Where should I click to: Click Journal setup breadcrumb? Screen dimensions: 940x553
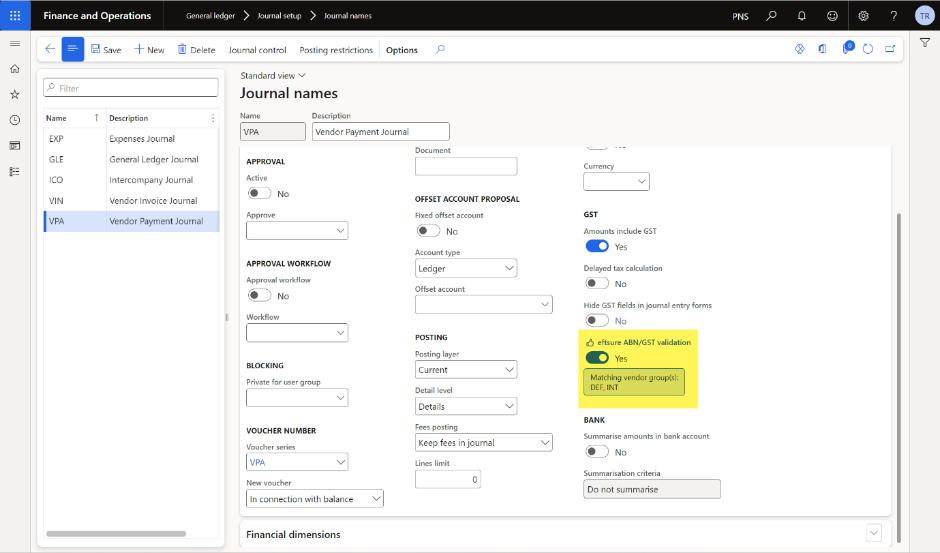pos(279,16)
